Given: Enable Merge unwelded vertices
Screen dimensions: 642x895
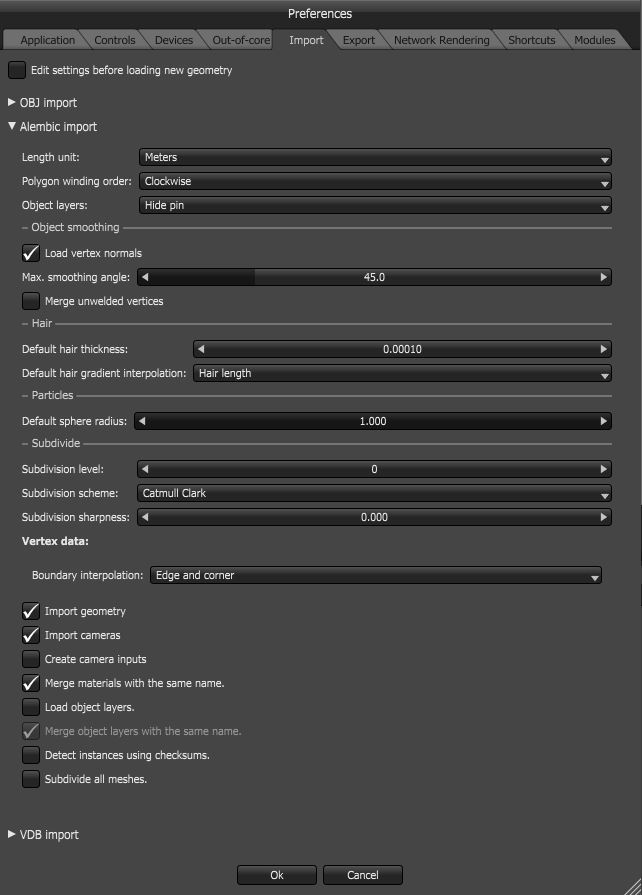Looking at the screenshot, I should click(x=30, y=301).
